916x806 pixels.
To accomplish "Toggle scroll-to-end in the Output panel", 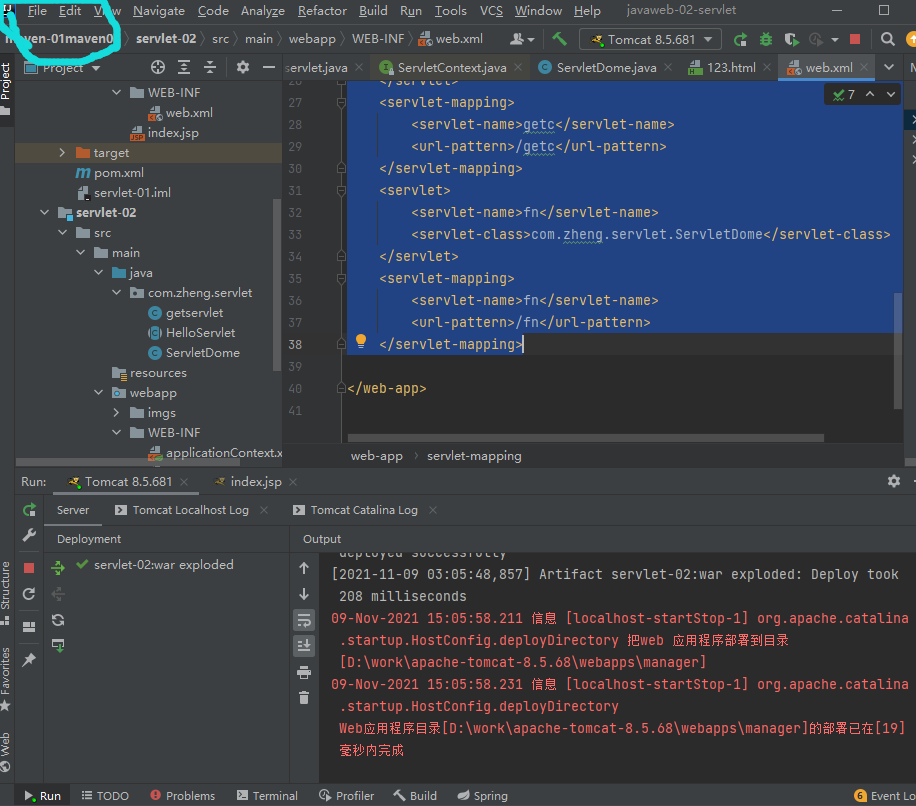I will pyautogui.click(x=304, y=646).
